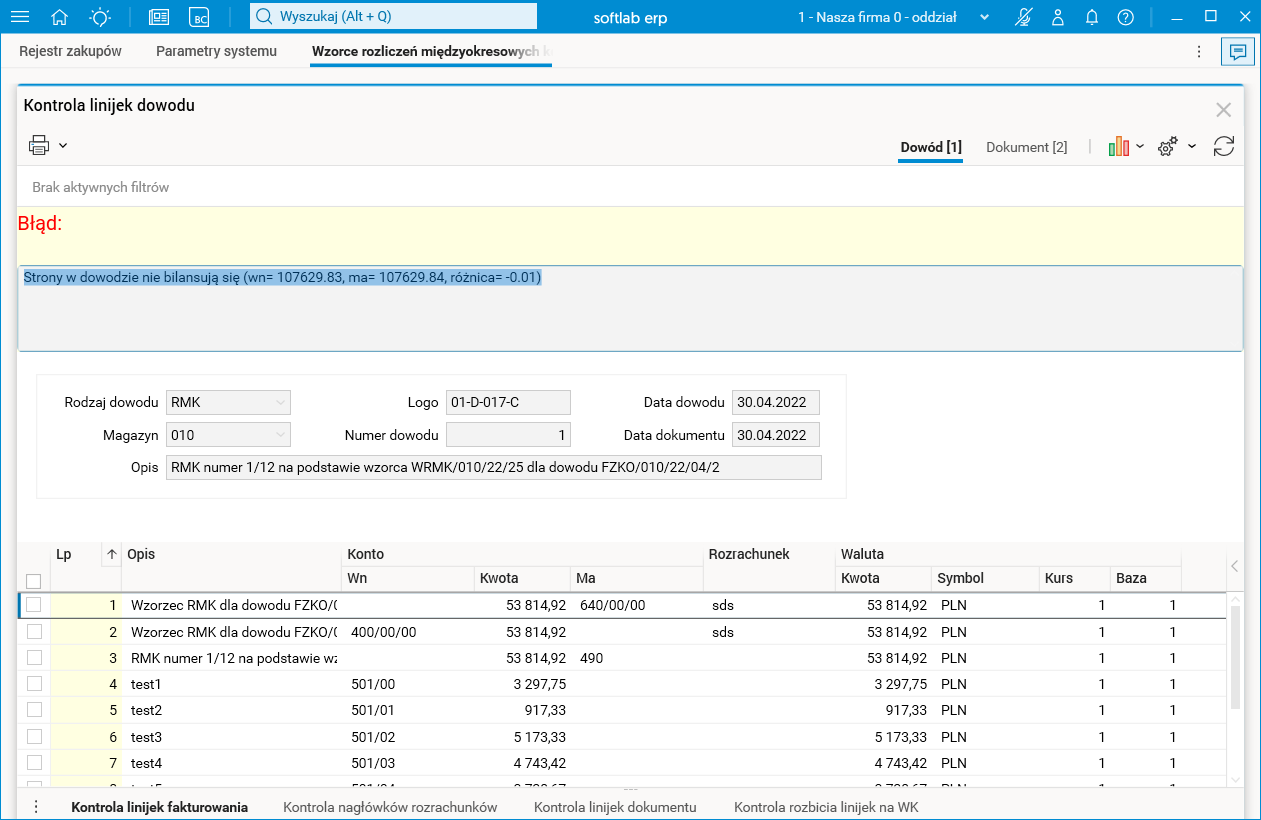Click the lightbulb ideas icon
Viewport: 1261px width, 820px height.
tap(100, 17)
